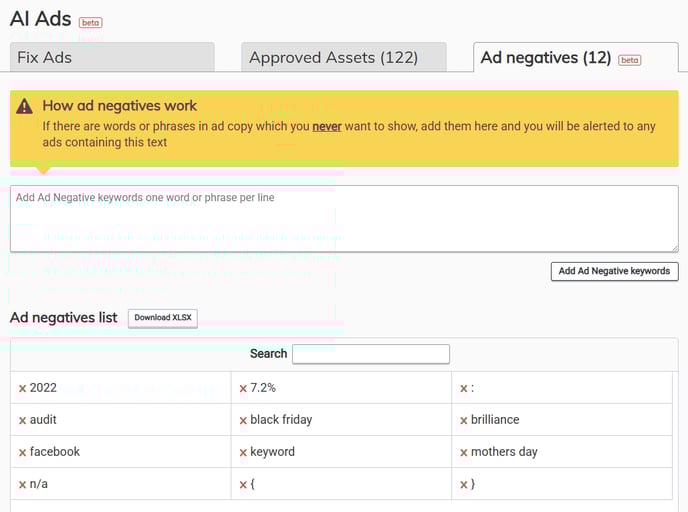Download the ad negatives XLSX file

(163, 318)
